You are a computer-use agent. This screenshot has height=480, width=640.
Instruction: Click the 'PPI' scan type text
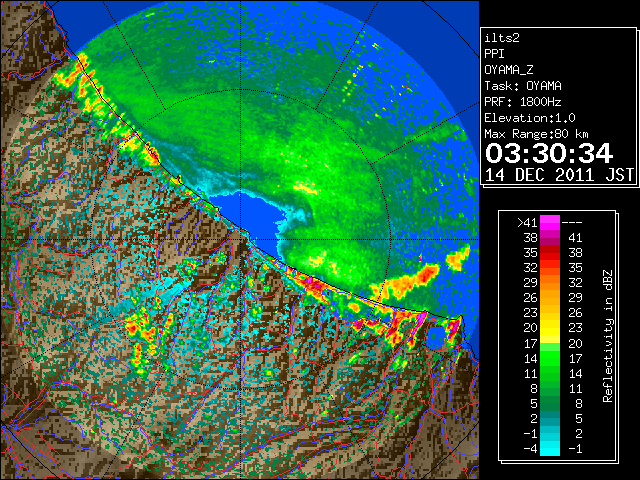click(494, 54)
